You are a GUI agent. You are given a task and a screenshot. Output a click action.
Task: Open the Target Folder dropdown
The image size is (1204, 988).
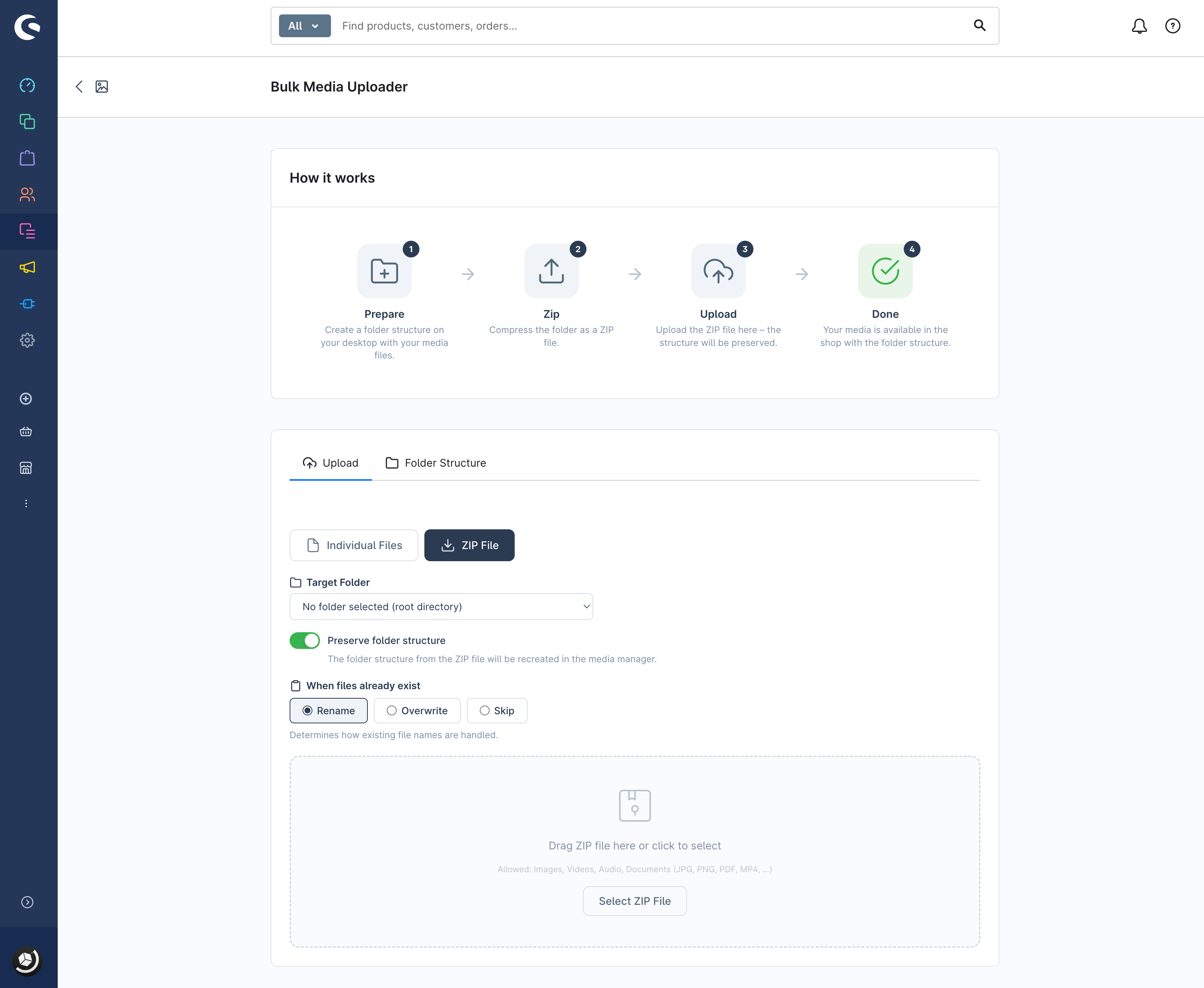pos(441,607)
